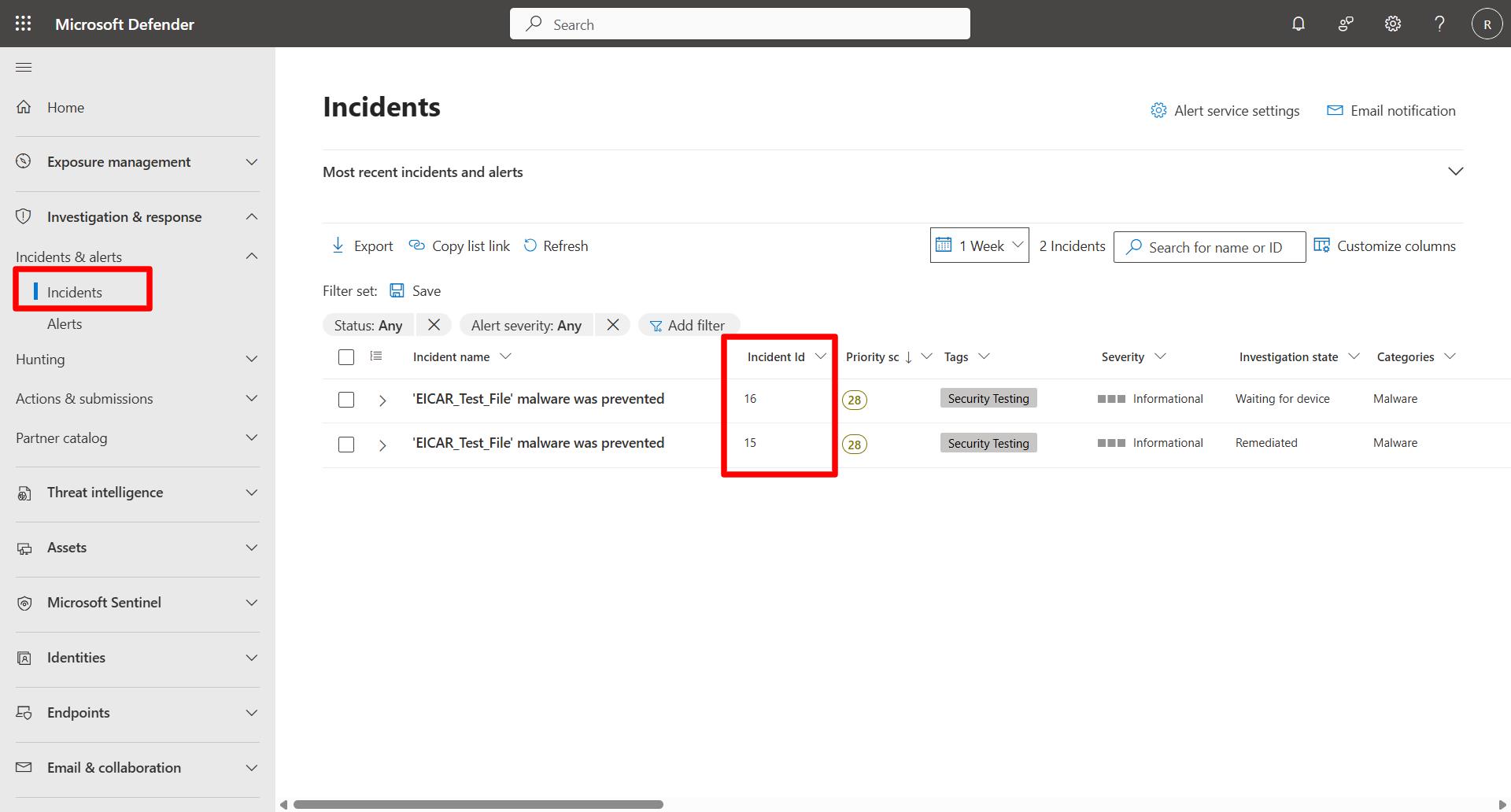
Task: Open the 1 Week time range dropdown
Action: tap(979, 245)
